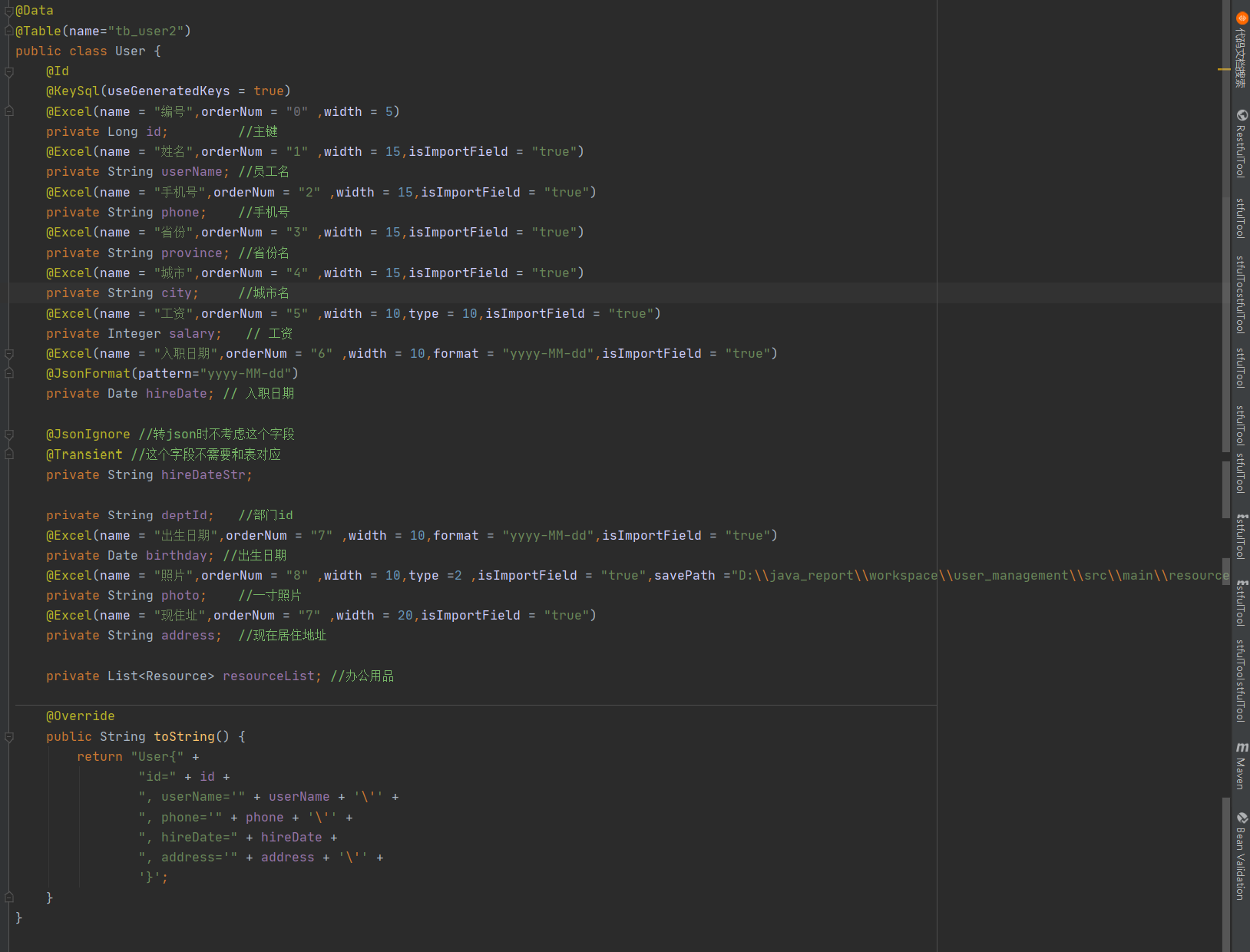Click the address field declaration
Screen dimensions: 1250x952
[x=134, y=636]
